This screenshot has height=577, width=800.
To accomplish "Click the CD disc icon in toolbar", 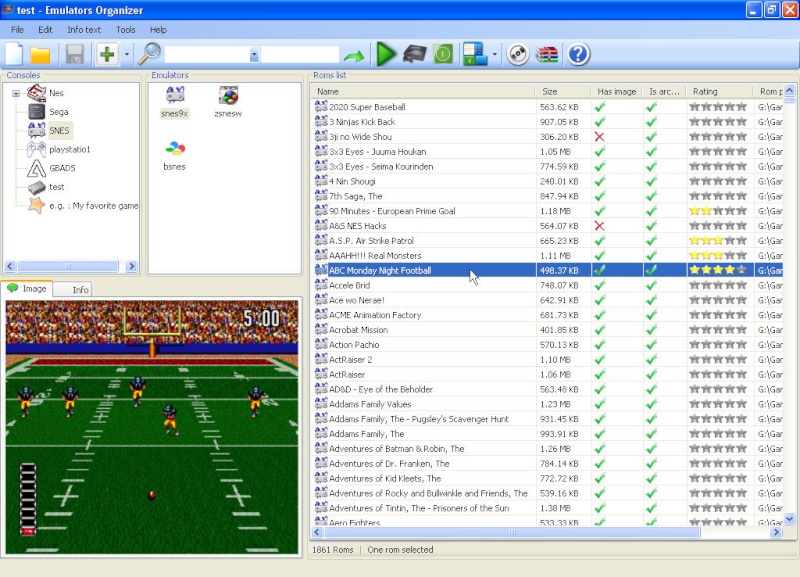I will [x=517, y=54].
